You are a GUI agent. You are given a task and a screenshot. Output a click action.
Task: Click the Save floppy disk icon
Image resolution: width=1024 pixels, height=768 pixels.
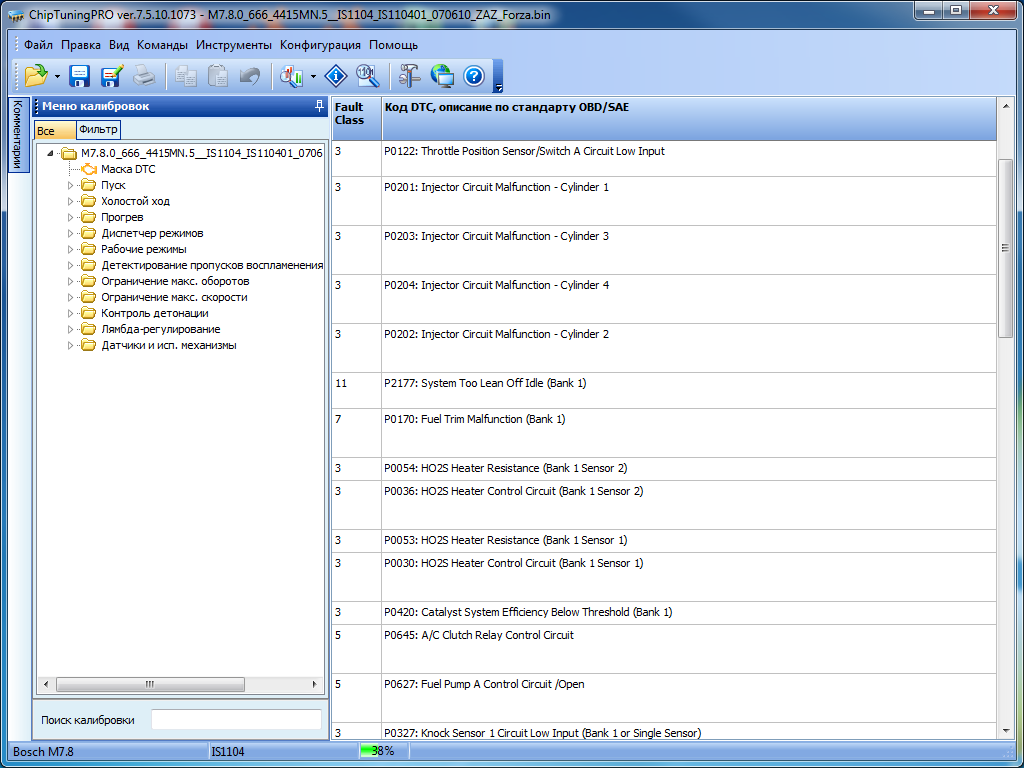(x=80, y=76)
